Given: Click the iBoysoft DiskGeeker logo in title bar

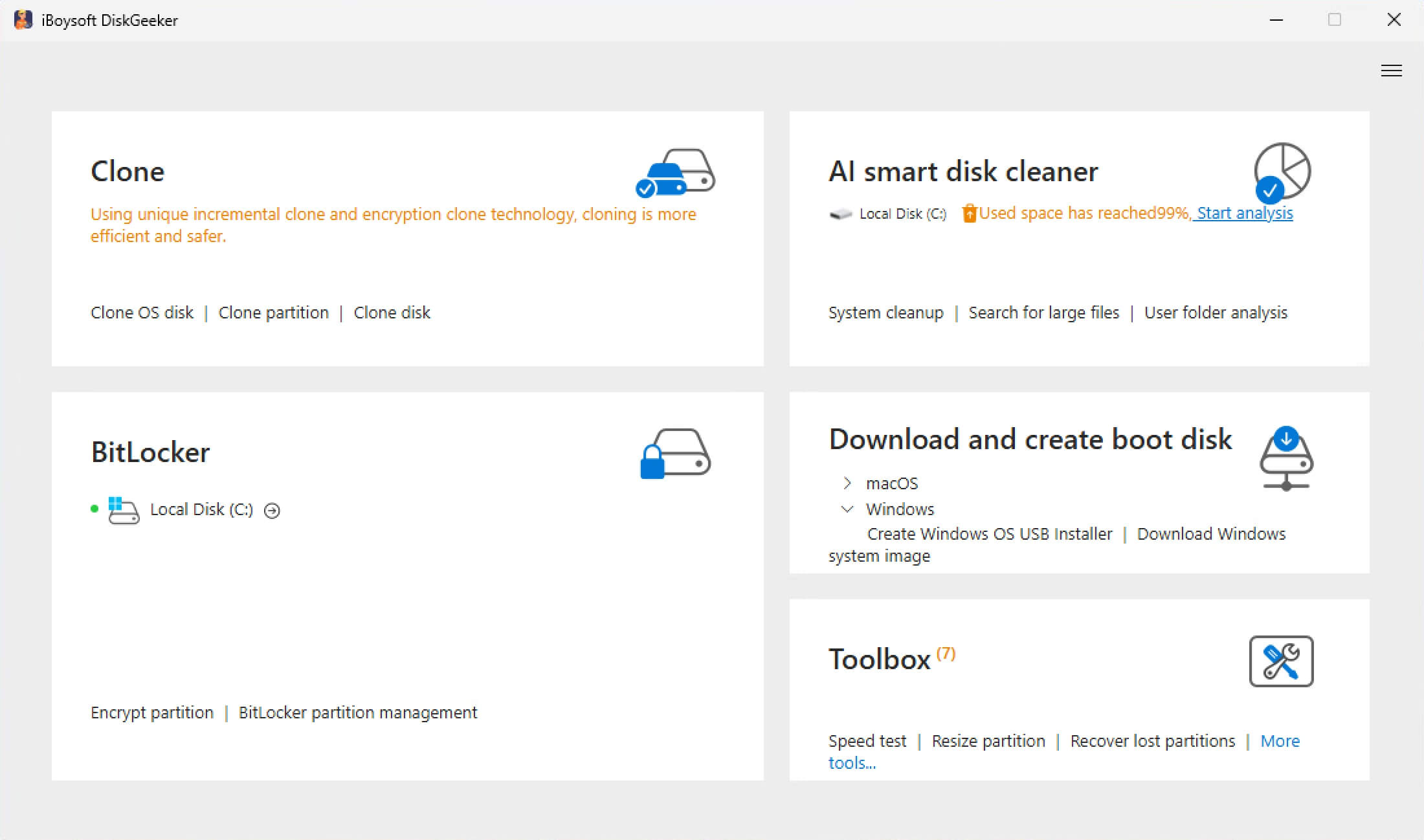Looking at the screenshot, I should click(24, 19).
